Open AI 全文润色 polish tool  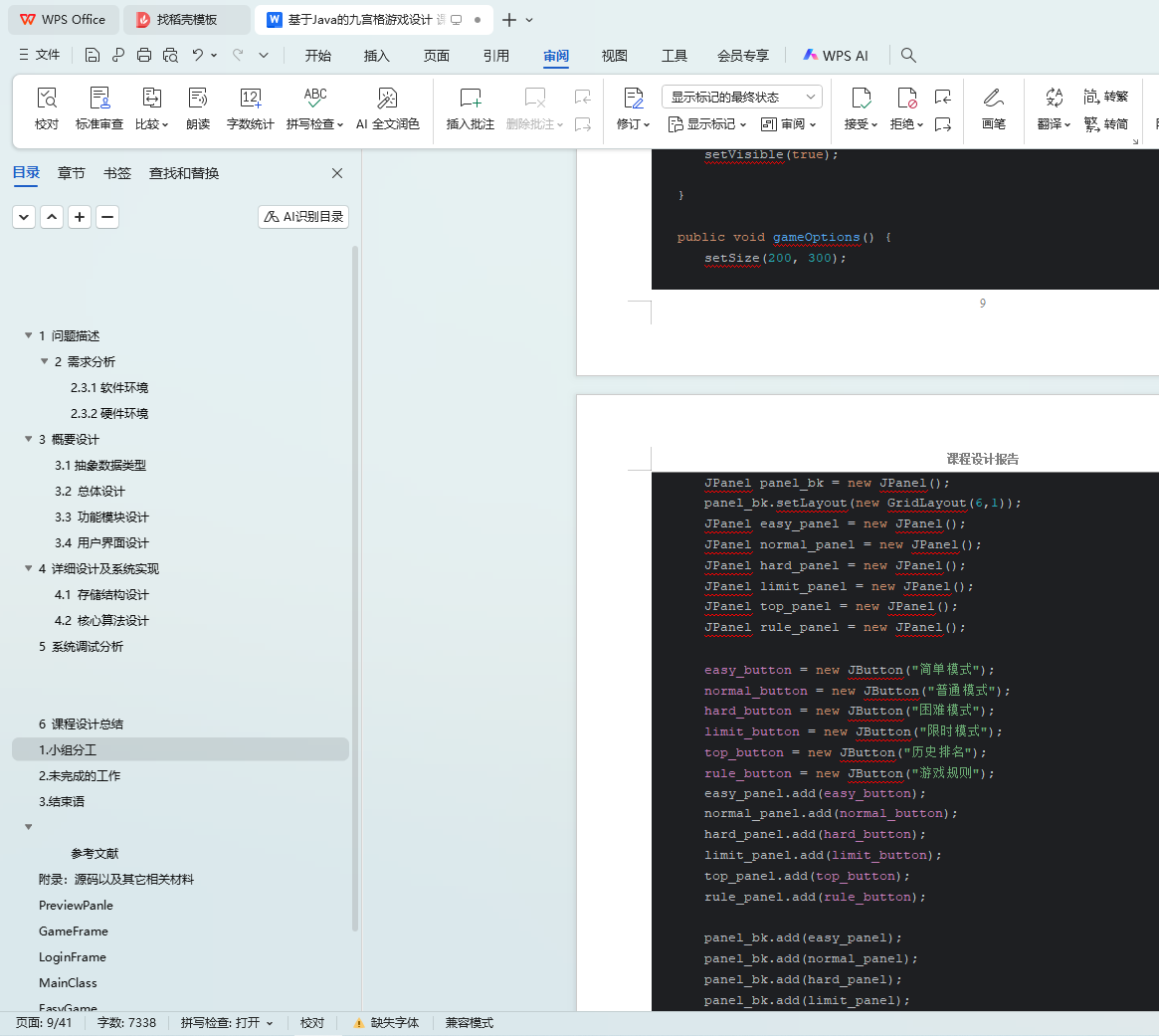coord(387,107)
